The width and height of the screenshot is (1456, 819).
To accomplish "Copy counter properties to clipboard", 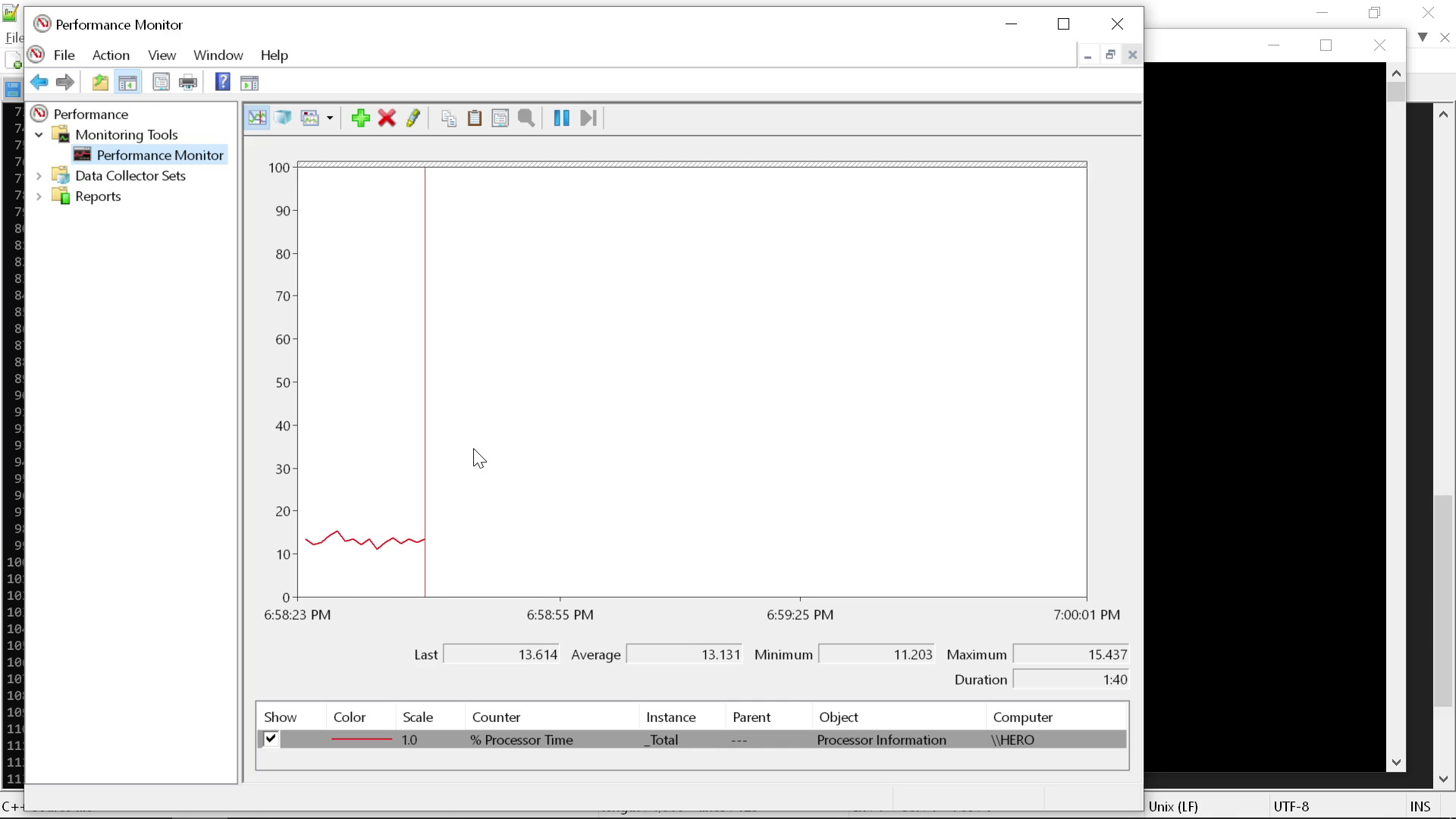I will [447, 118].
